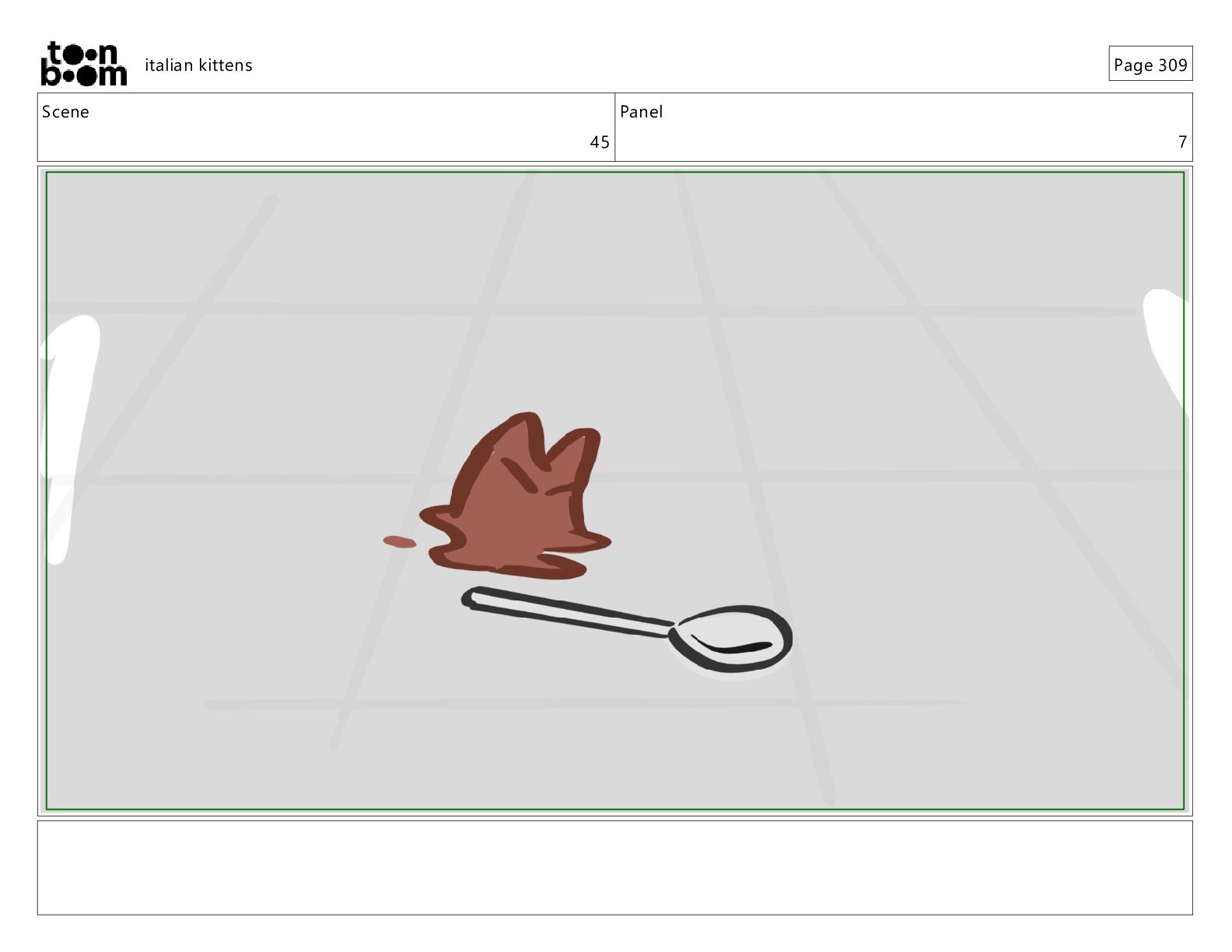Click the Panel label
Image resolution: width=1232 pixels, height=952 pixels.
click(642, 112)
